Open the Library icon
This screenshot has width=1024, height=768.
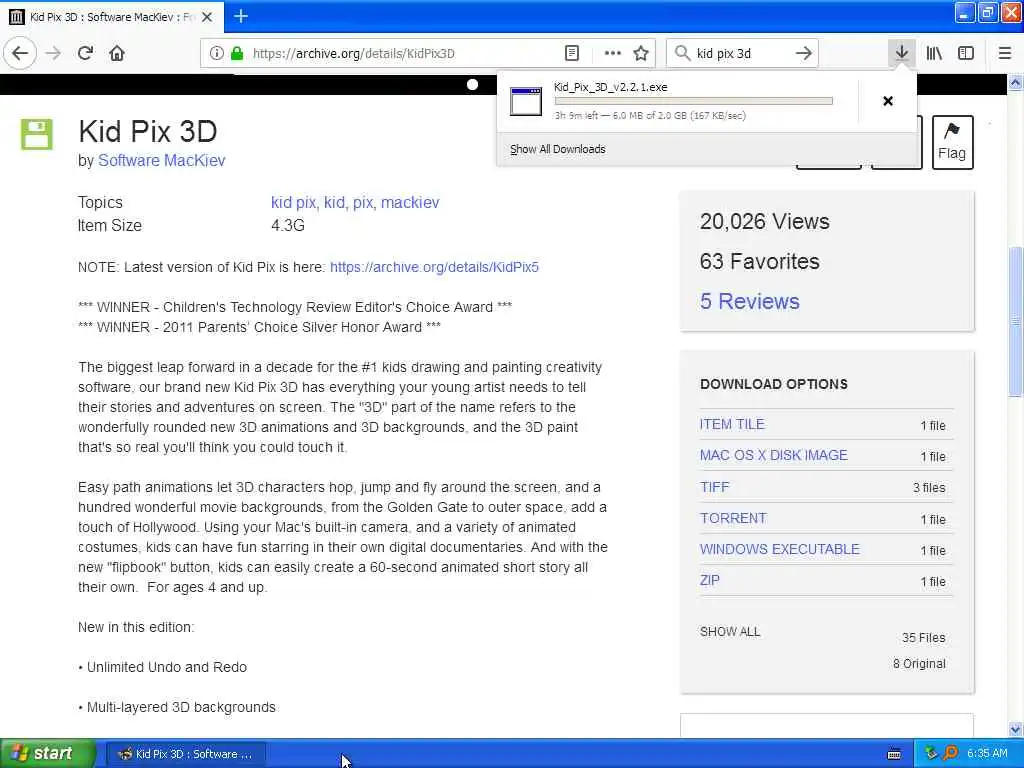tap(934, 54)
